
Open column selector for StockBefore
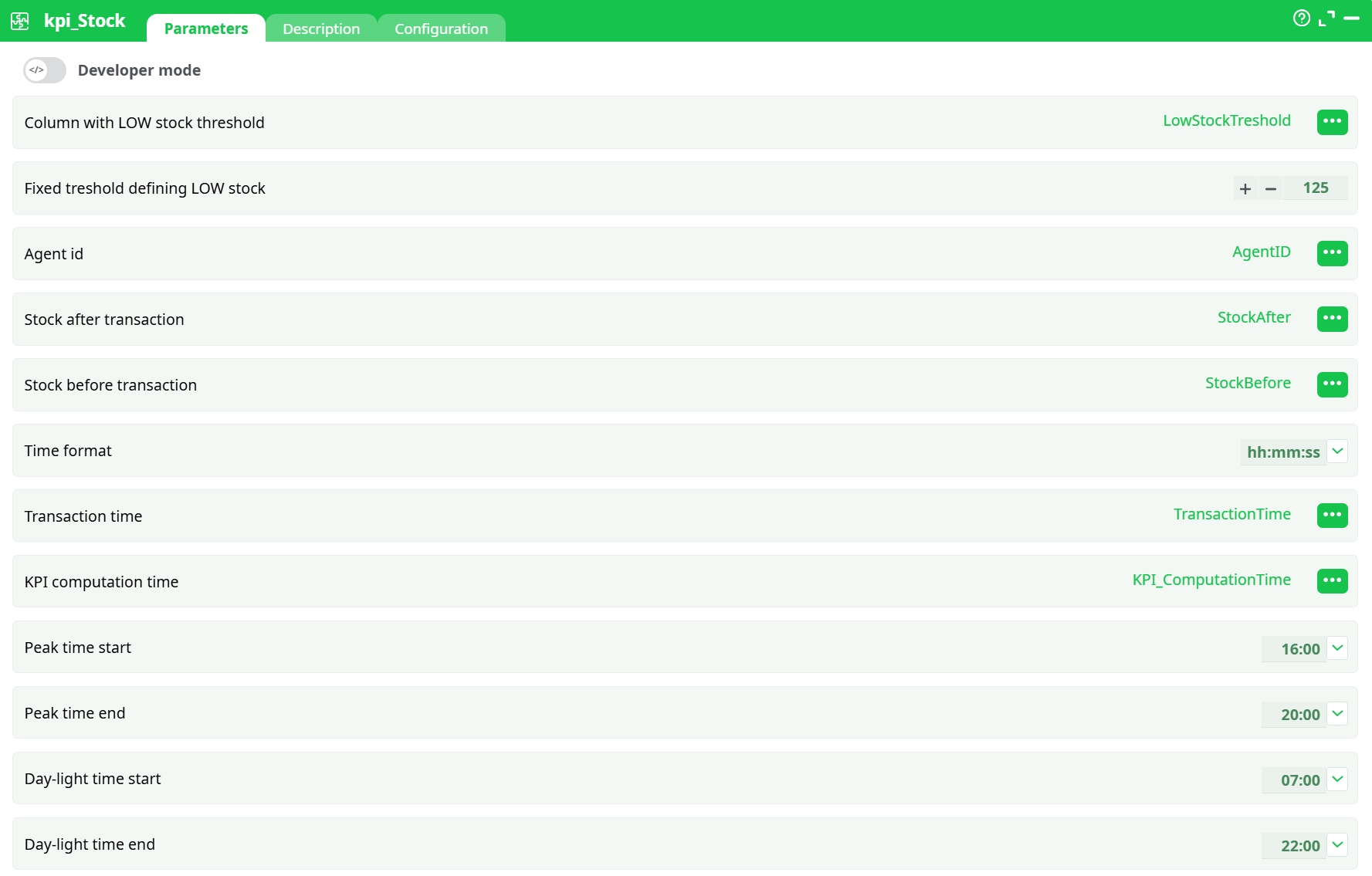pyautogui.click(x=1332, y=384)
